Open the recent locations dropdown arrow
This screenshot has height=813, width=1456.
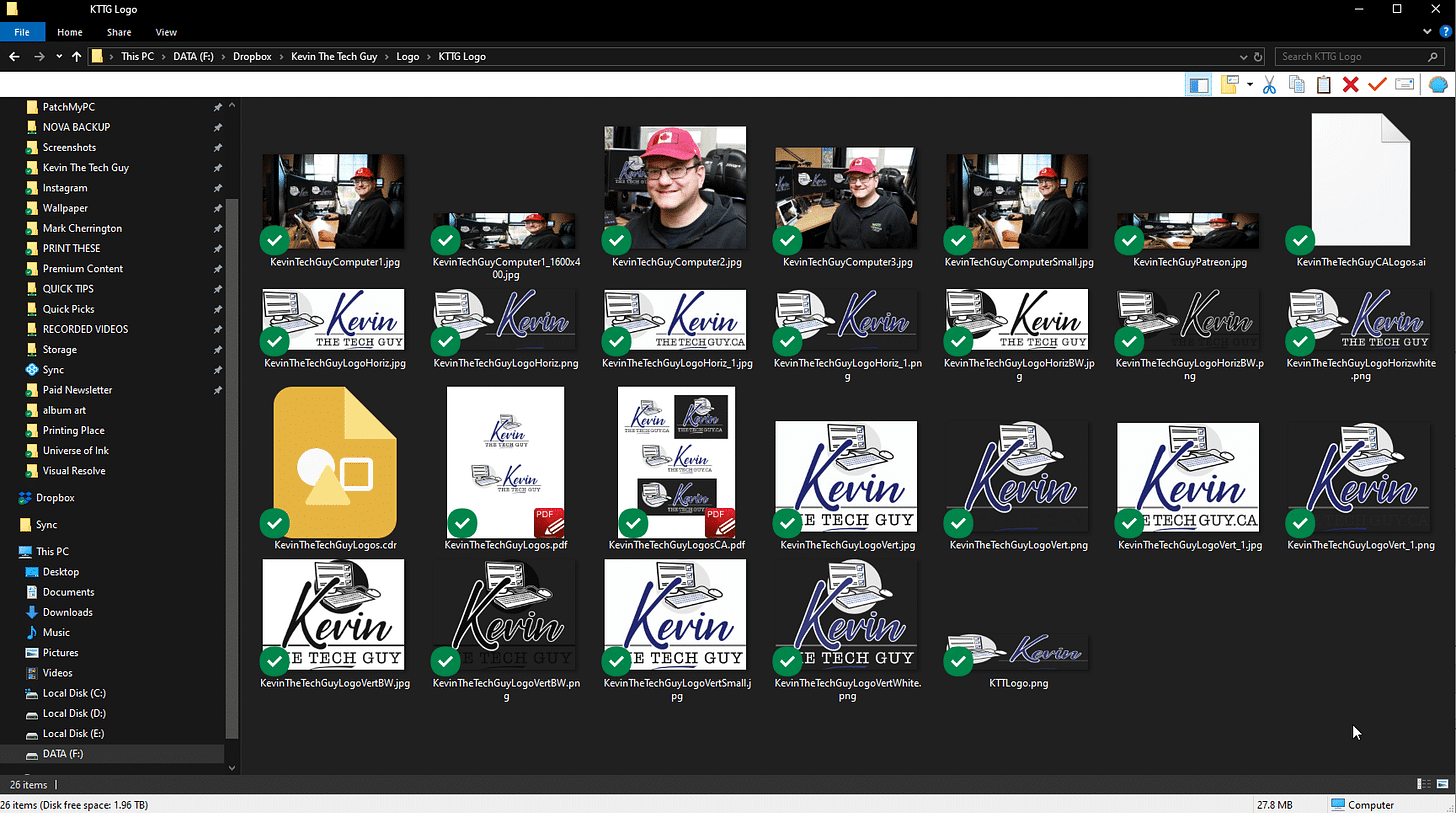60,57
